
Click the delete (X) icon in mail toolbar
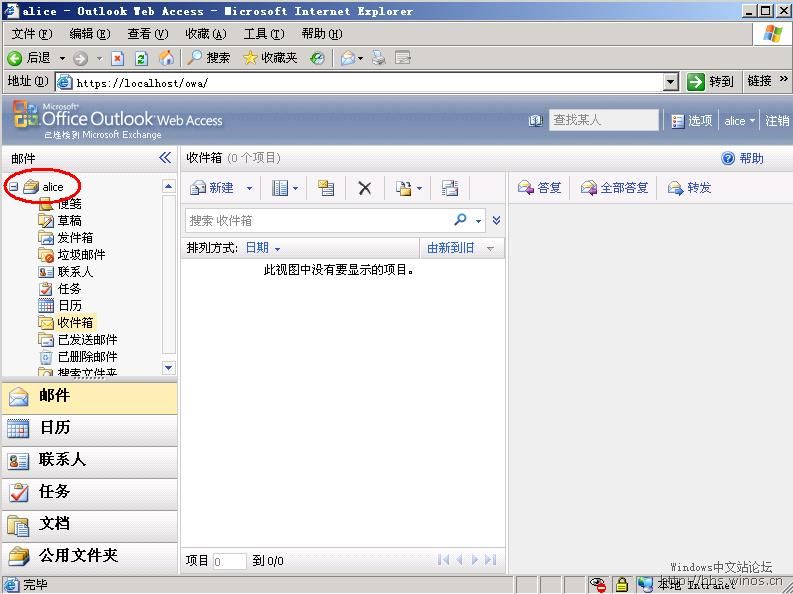[x=365, y=188]
